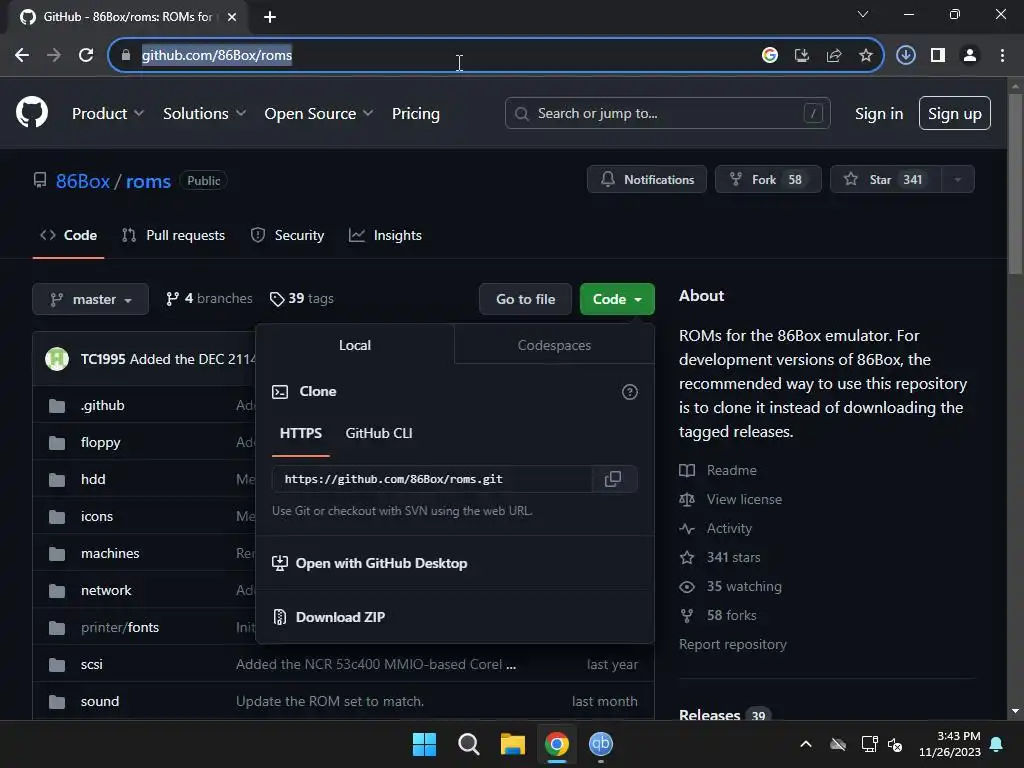The image size is (1024, 768).
Task: Click the Notifications button
Action: click(x=647, y=179)
